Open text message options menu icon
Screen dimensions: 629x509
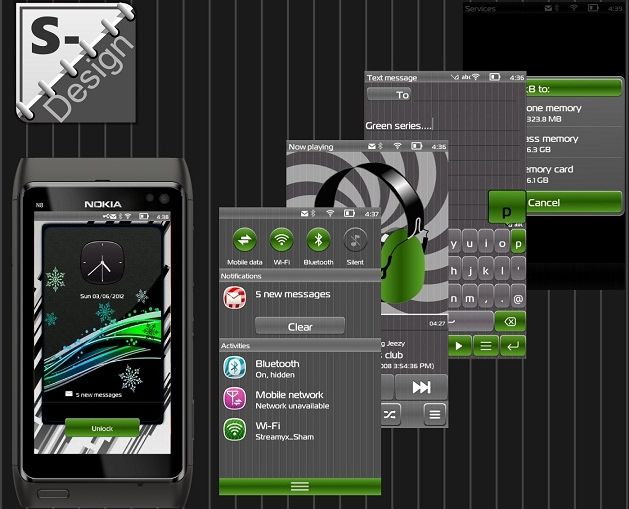coord(486,346)
